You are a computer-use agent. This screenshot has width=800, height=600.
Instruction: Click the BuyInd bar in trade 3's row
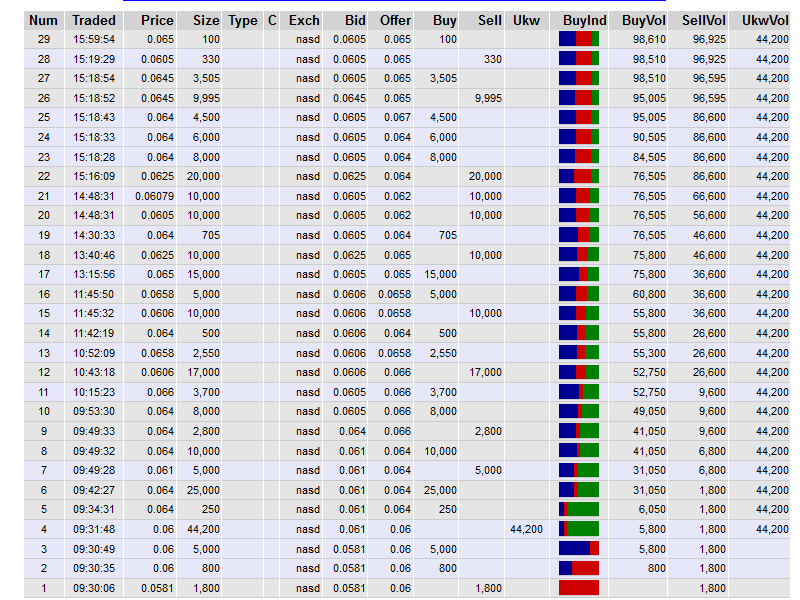click(x=579, y=548)
